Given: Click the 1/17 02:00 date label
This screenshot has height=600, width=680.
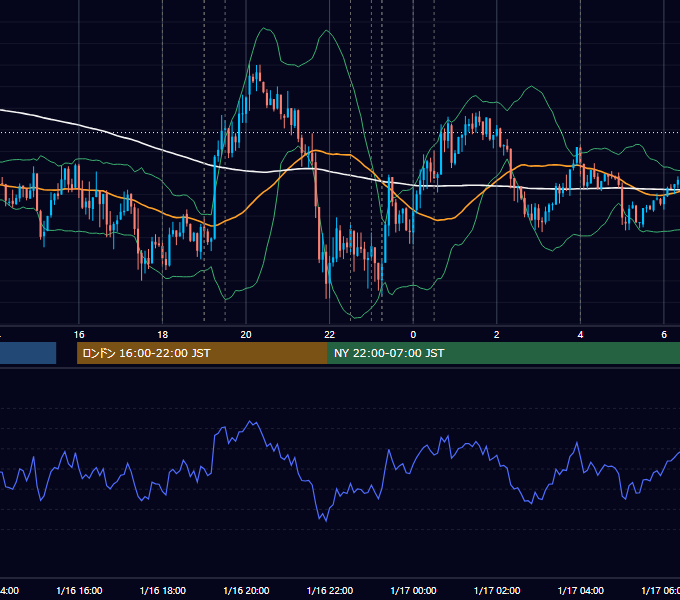Looking at the screenshot, I should pyautogui.click(x=497, y=590).
